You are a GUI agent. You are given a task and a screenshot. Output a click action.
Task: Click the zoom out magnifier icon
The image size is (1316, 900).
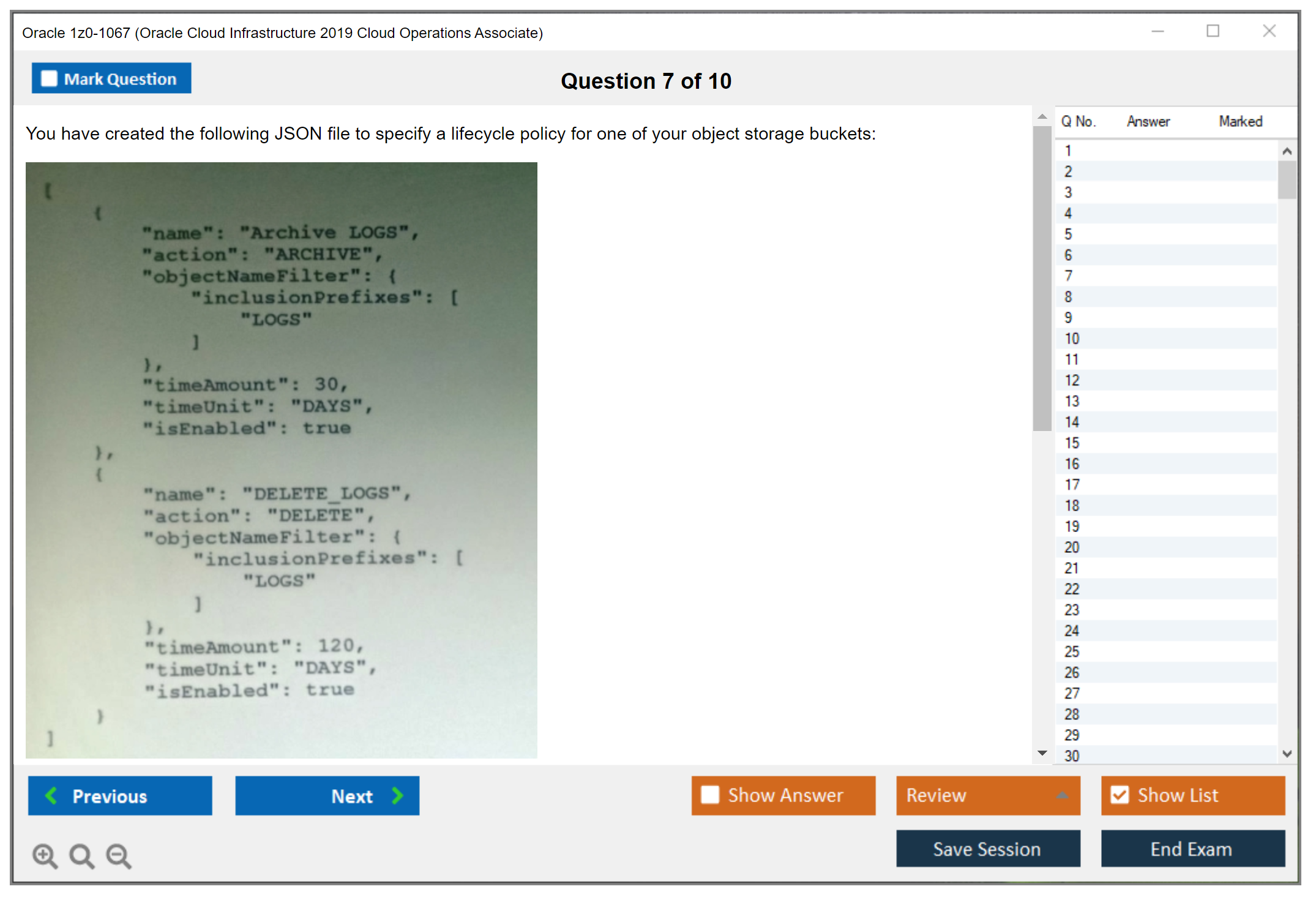pyautogui.click(x=119, y=855)
